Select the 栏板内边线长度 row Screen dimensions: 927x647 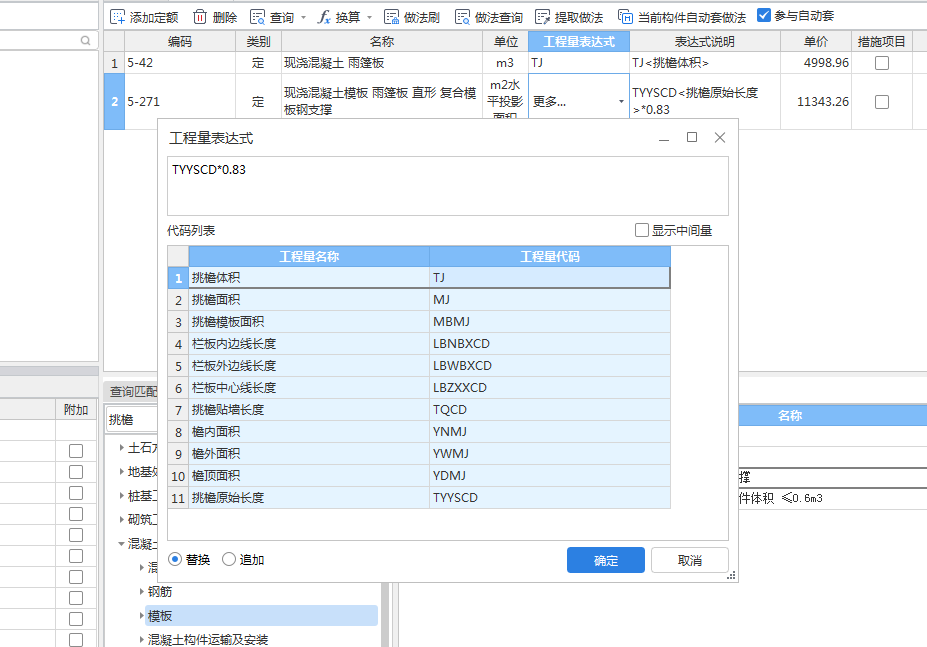tap(419, 344)
